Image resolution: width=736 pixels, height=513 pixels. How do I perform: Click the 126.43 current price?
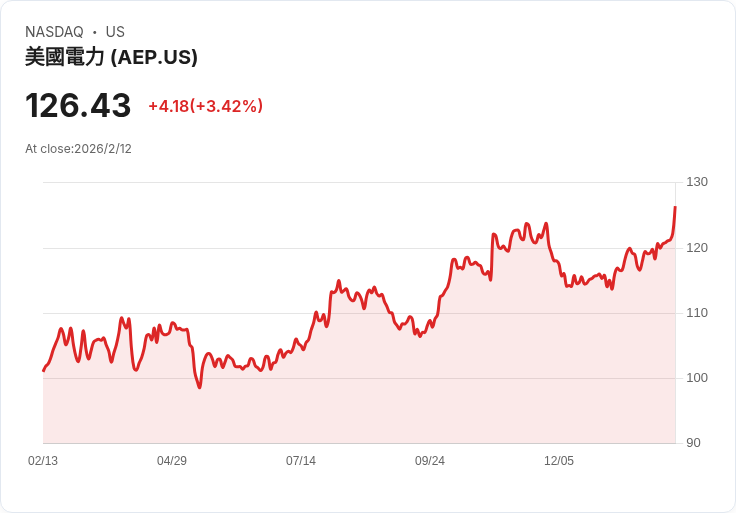coord(78,106)
